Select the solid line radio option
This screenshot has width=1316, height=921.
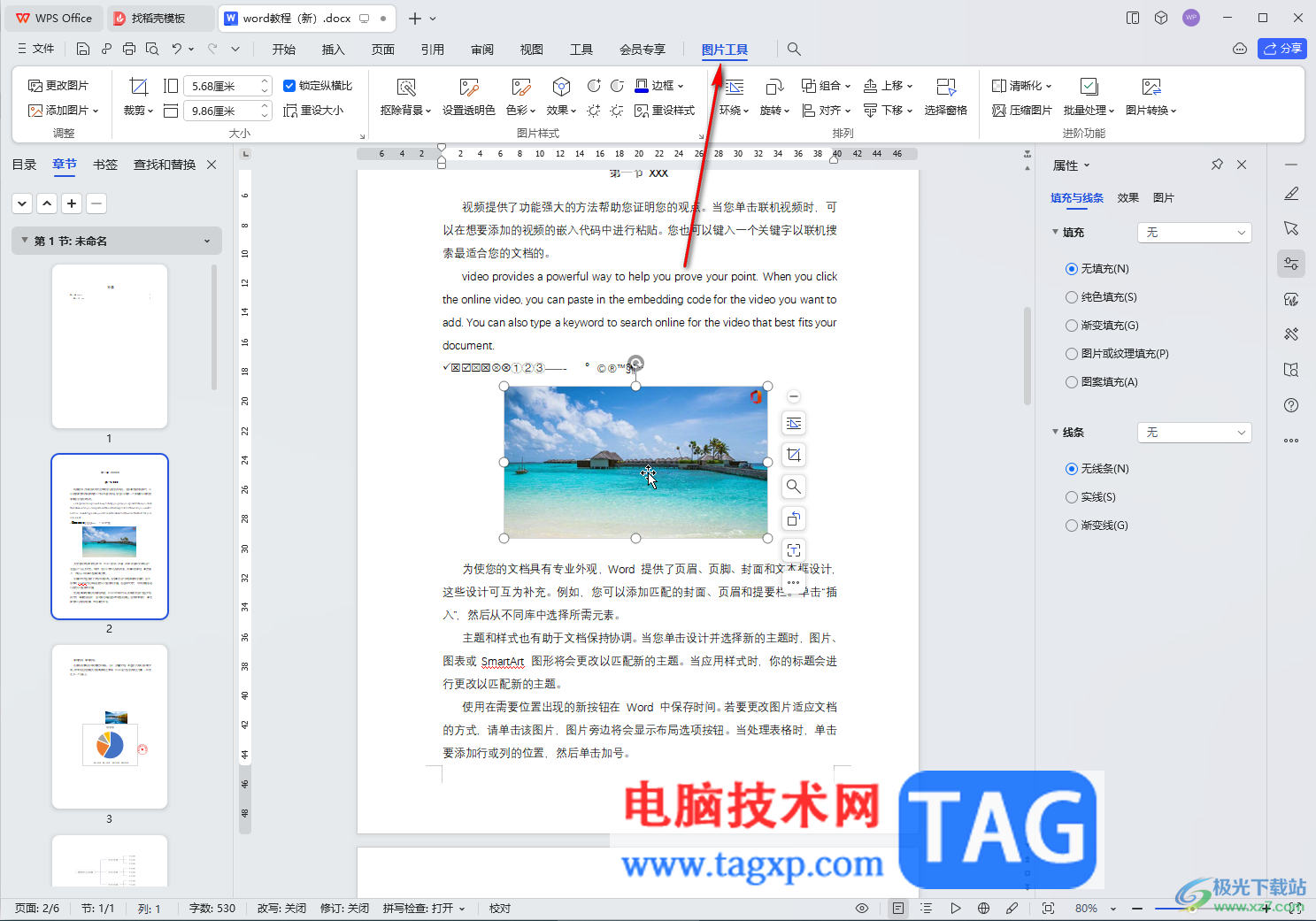(1072, 497)
